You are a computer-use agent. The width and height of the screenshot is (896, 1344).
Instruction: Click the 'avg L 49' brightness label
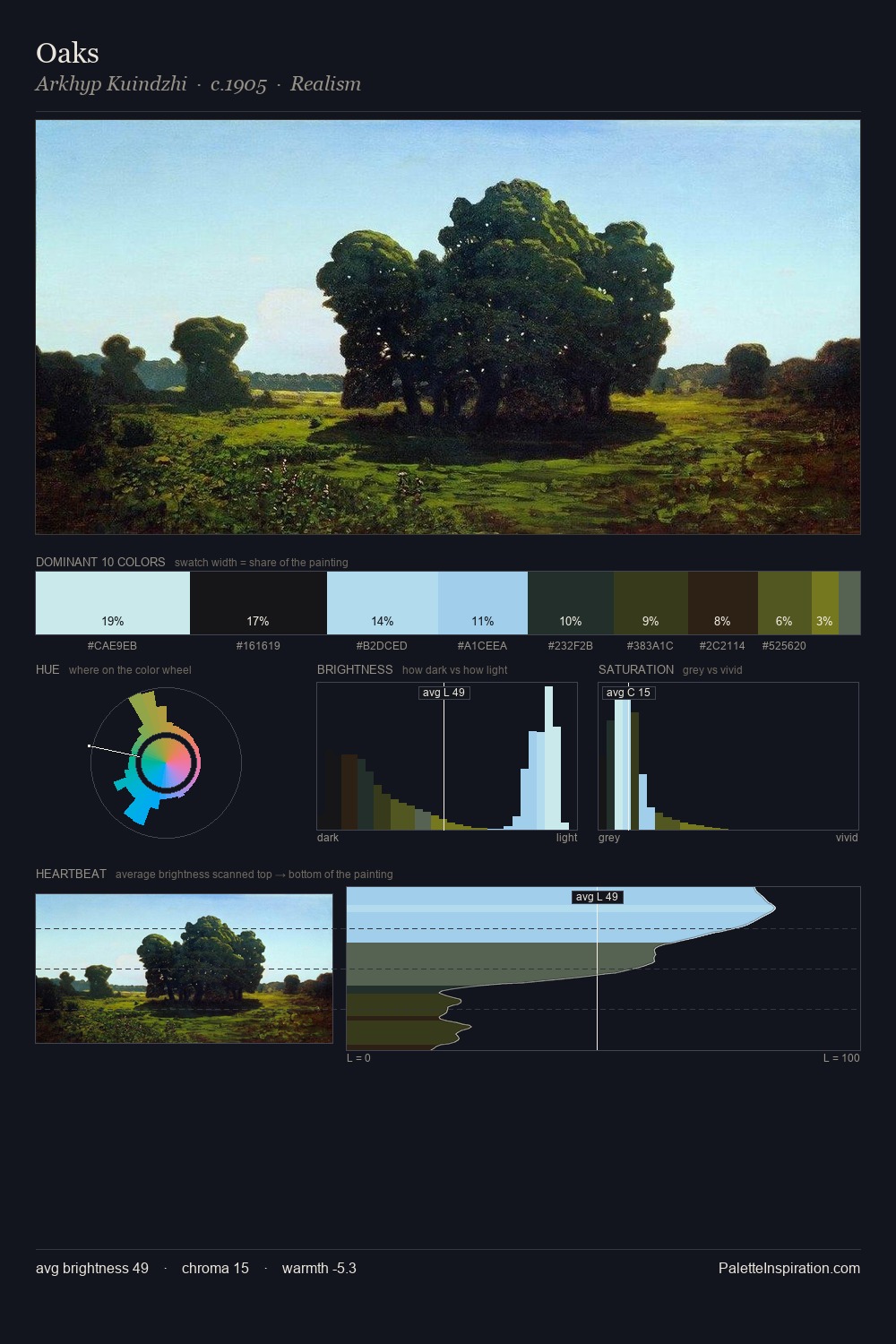(444, 693)
